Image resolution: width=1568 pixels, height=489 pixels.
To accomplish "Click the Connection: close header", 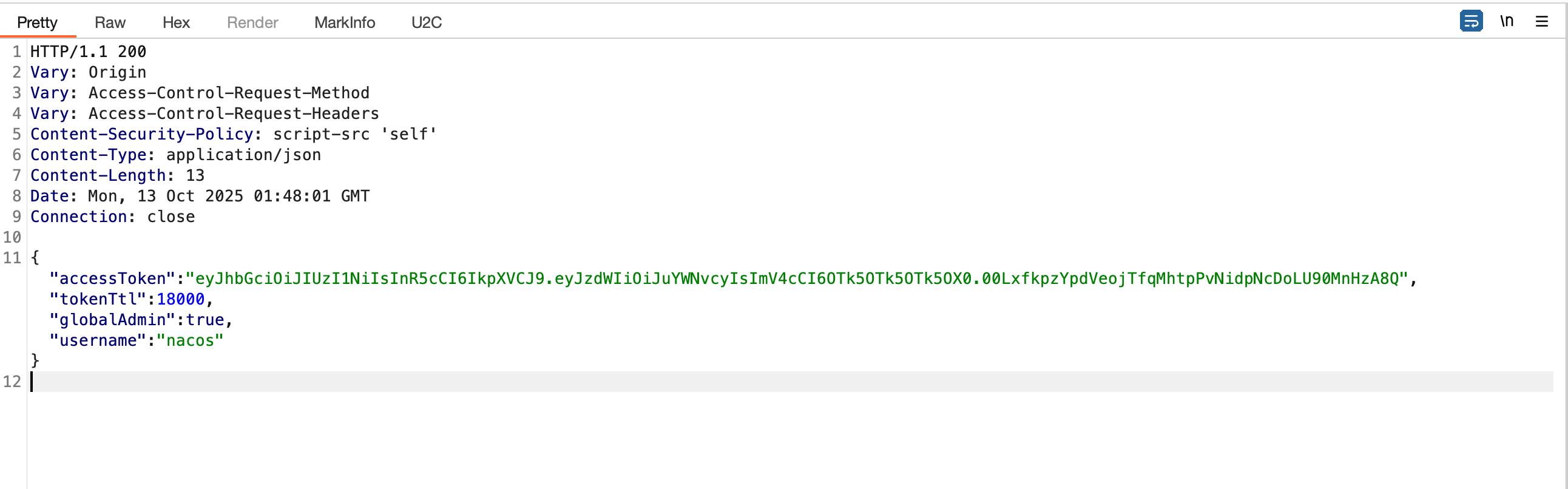I will pyautogui.click(x=113, y=217).
